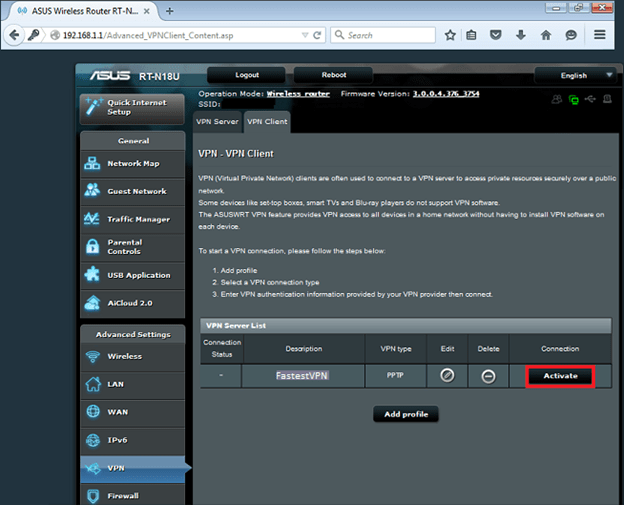Open a new browser tab
Image resolution: width=624 pixels, height=505 pixels.
(170, 11)
